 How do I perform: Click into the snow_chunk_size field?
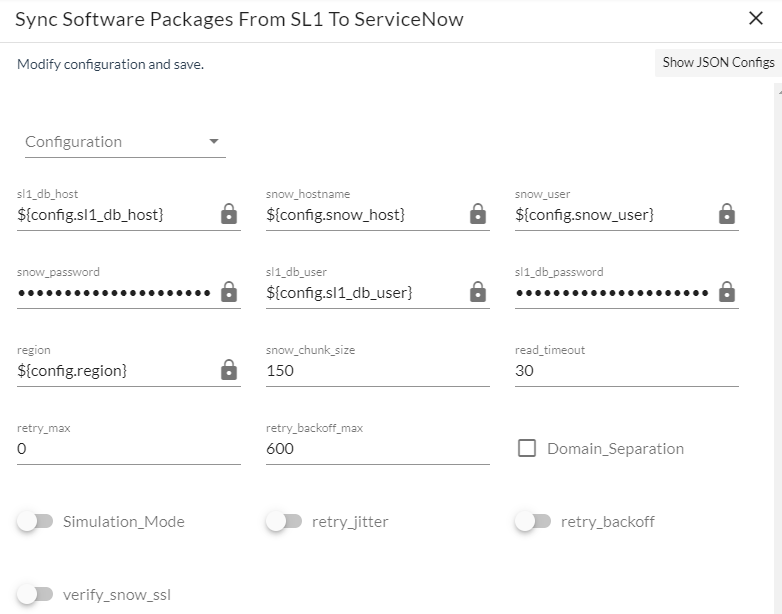pos(376,370)
